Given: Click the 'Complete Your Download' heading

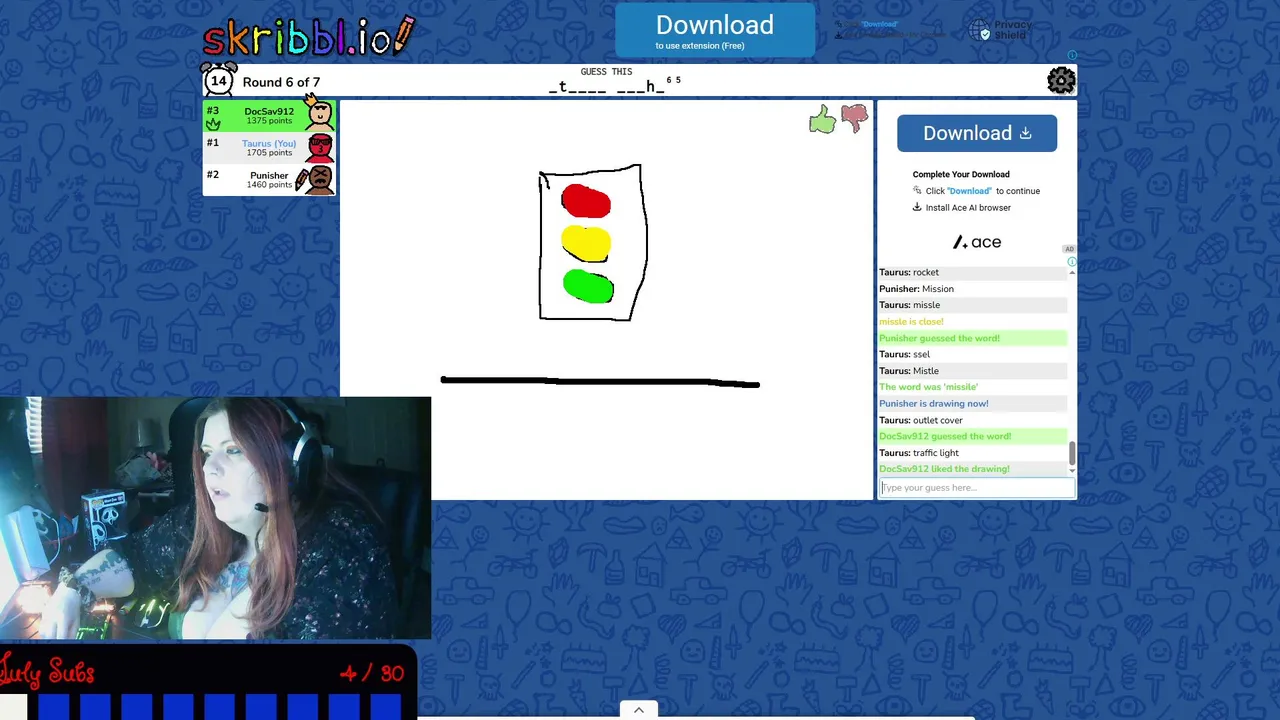Looking at the screenshot, I should pos(961,174).
